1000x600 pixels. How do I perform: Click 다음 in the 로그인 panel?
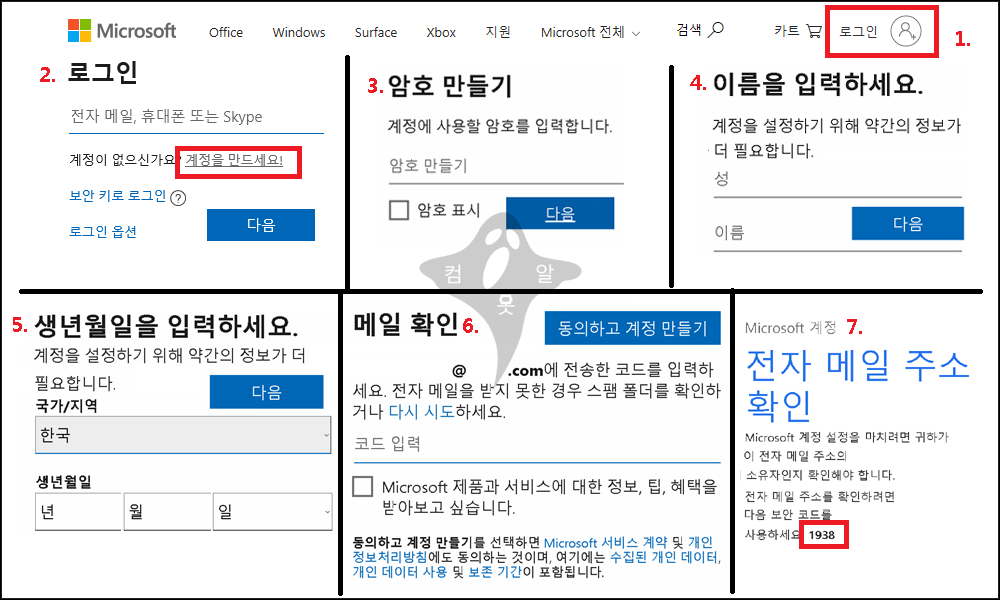[261, 224]
